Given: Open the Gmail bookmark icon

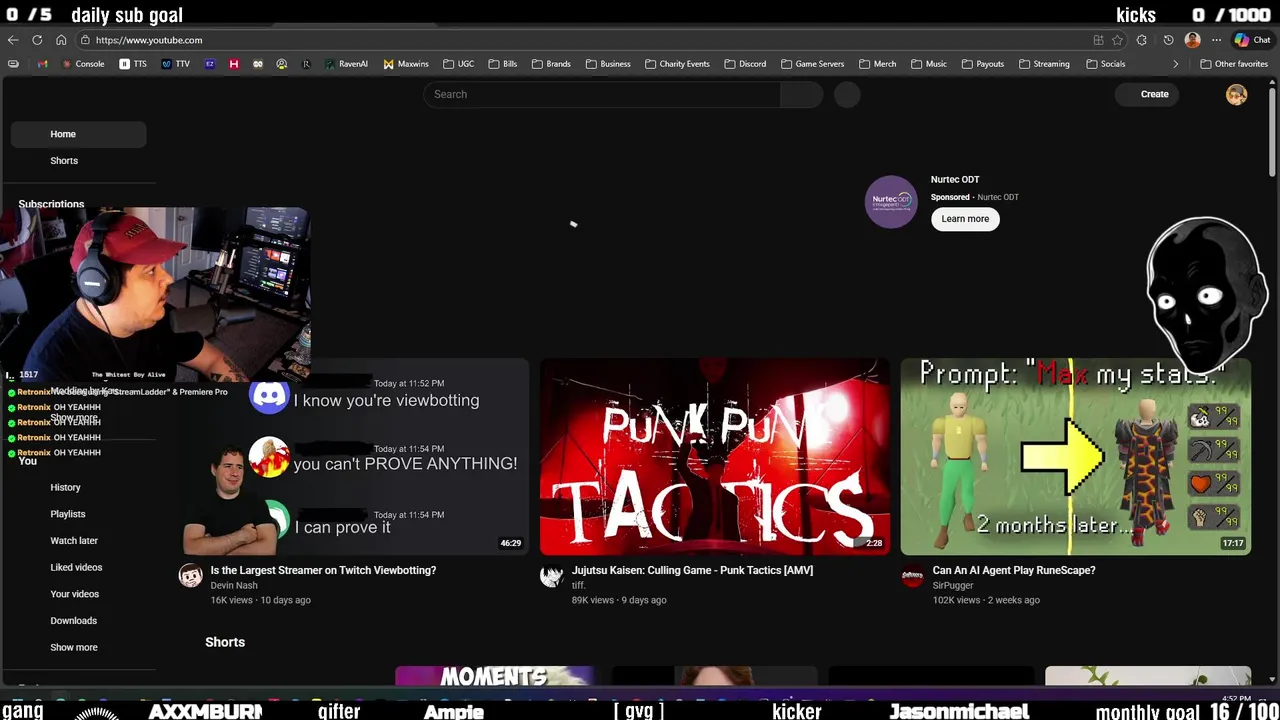Looking at the screenshot, I should pyautogui.click(x=42, y=64).
